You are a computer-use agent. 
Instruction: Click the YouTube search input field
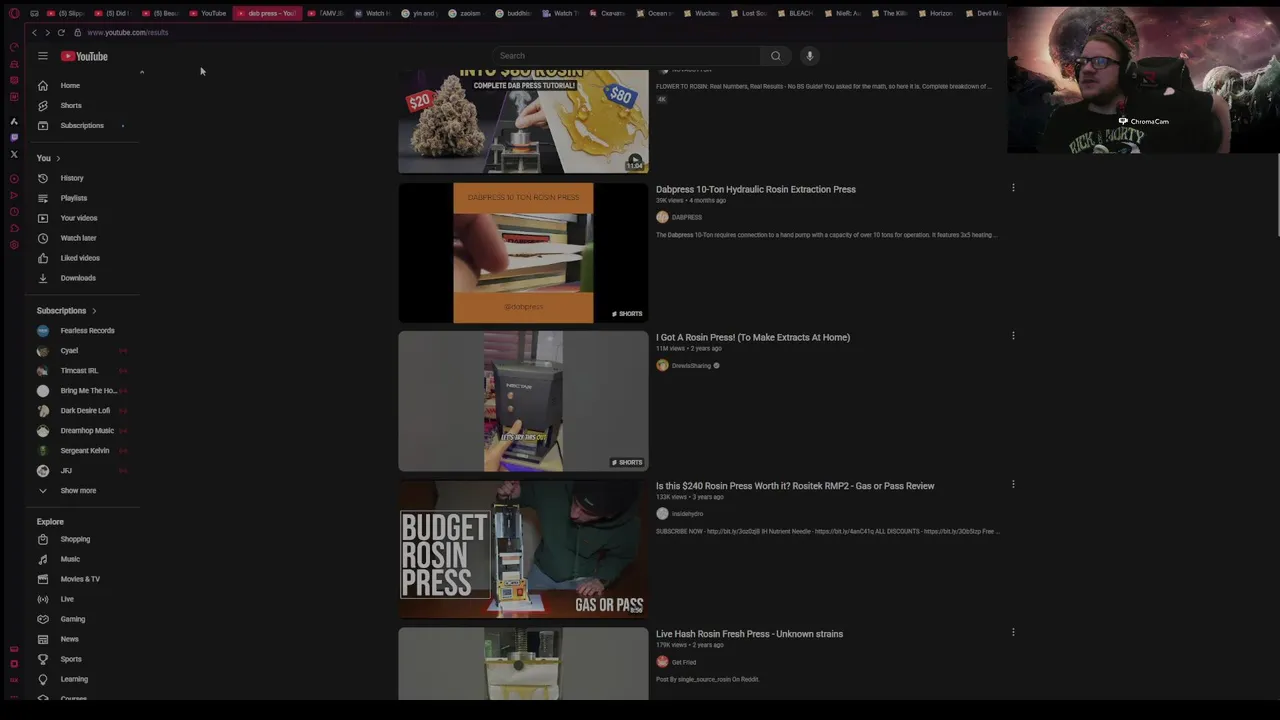click(x=625, y=56)
